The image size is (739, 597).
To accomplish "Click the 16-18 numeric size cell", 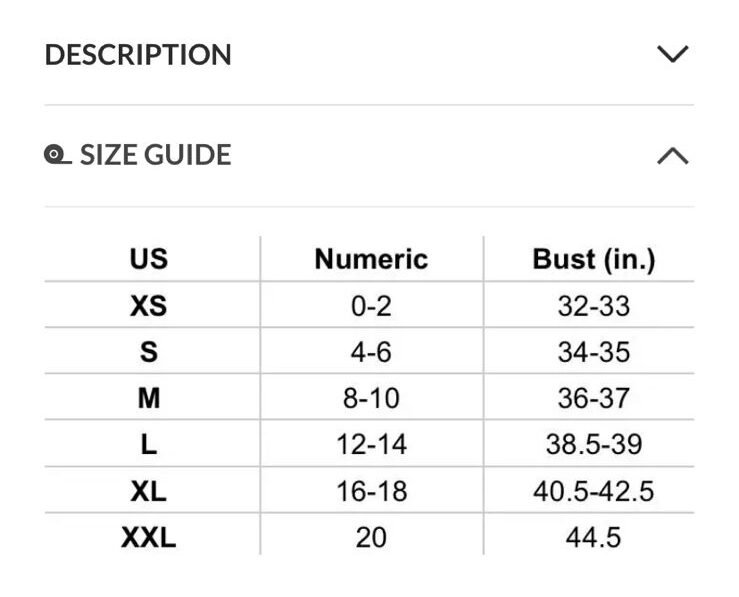I will click(x=371, y=491).
